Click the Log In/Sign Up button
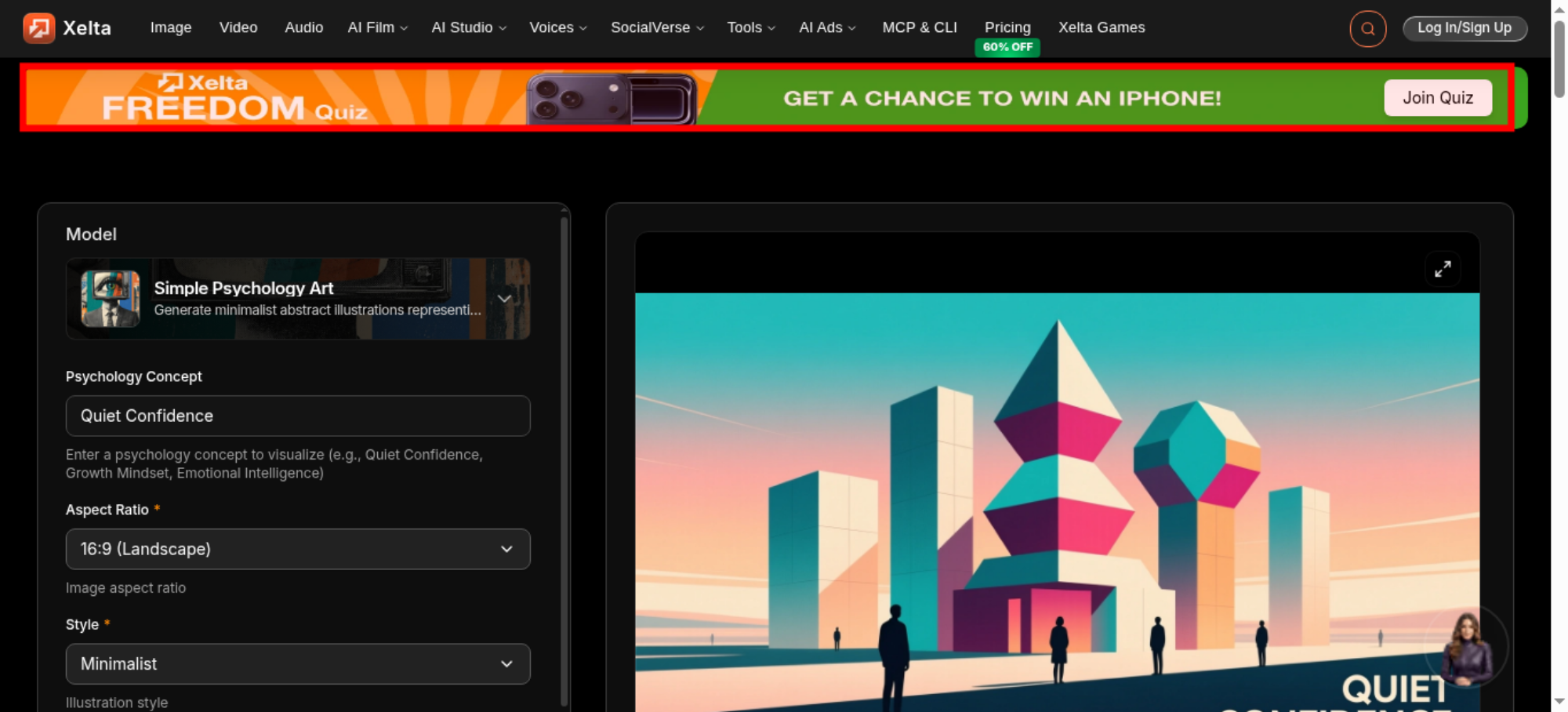Viewport: 1568px width, 712px height. tap(1465, 28)
